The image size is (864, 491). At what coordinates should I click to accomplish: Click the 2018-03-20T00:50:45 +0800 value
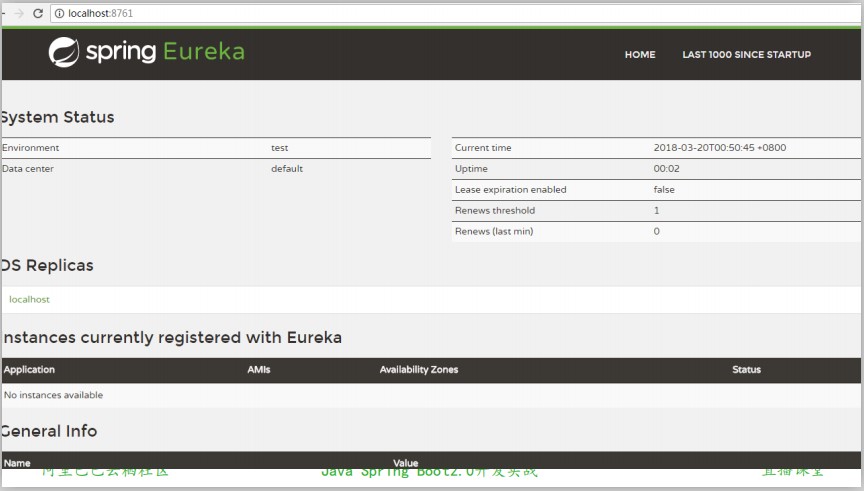tap(720, 148)
